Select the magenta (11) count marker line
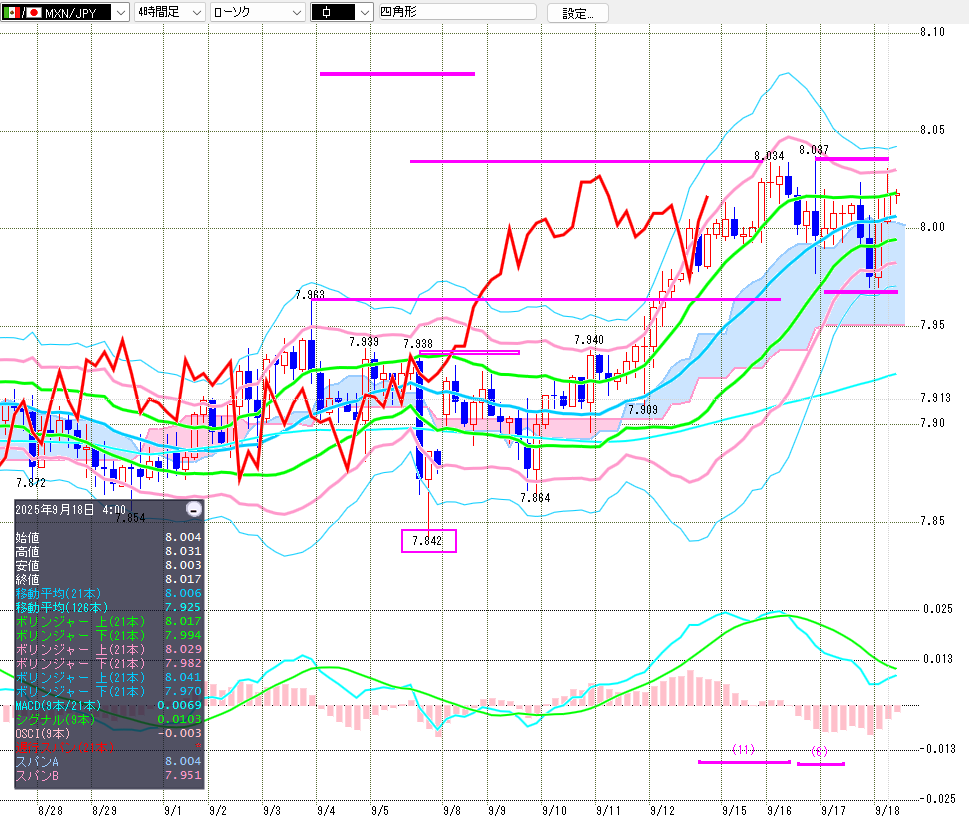This screenshot has width=969, height=821. 743,761
